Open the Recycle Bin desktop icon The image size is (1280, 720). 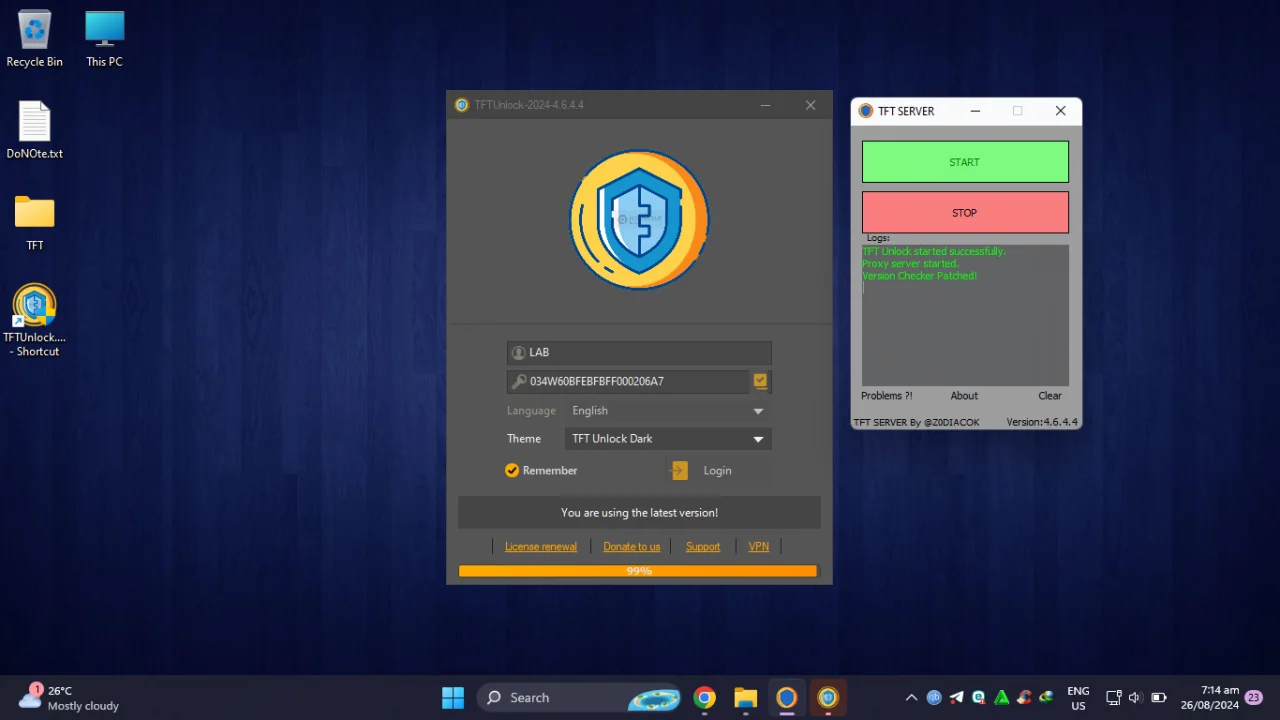34,39
